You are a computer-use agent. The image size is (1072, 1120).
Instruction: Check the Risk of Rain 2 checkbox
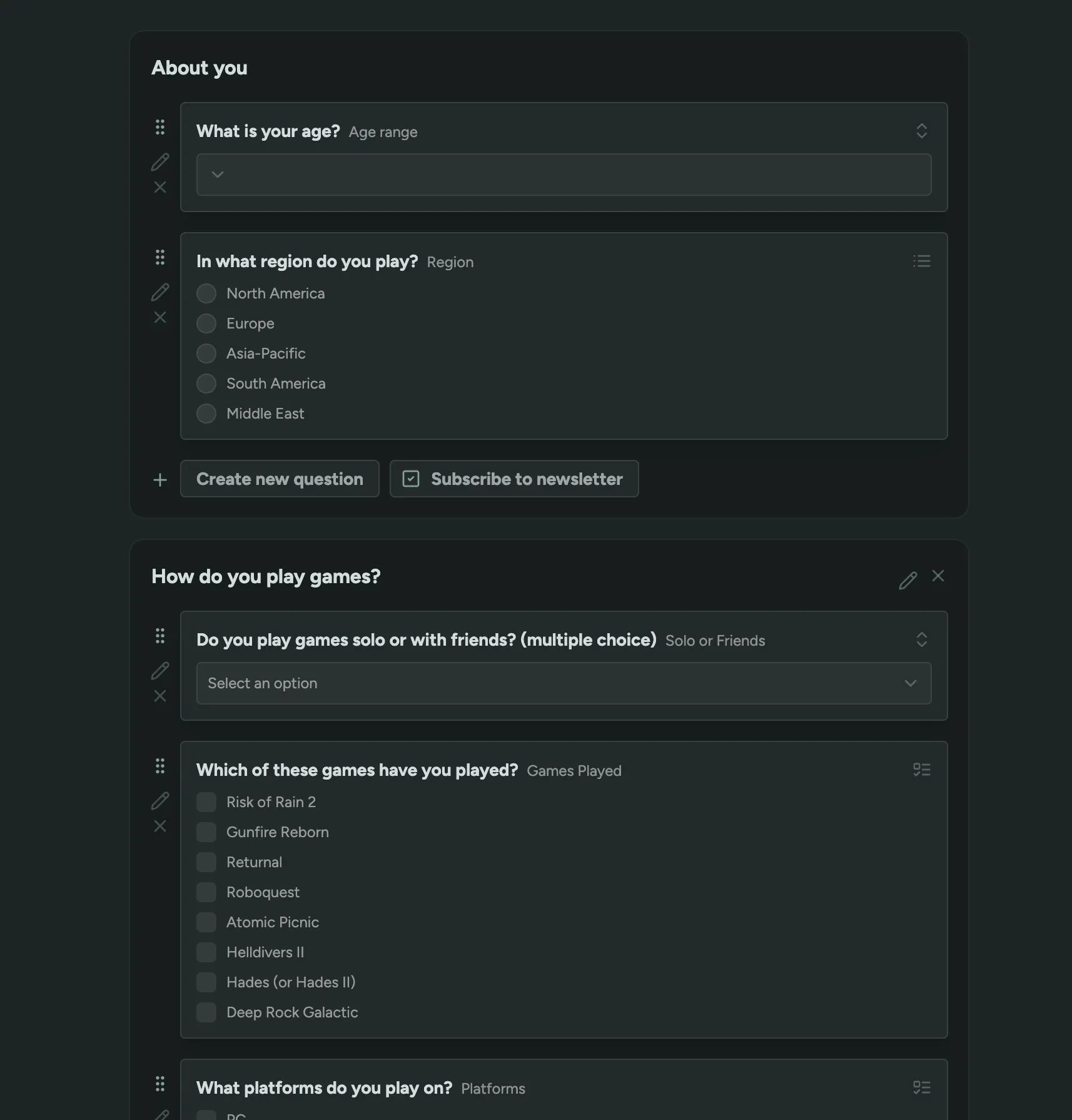coord(206,802)
